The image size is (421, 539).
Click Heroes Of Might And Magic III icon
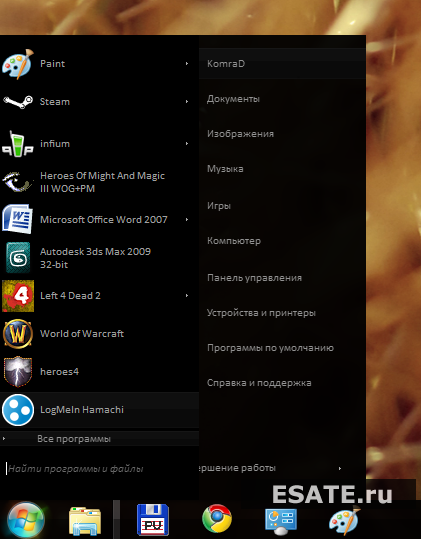18,182
